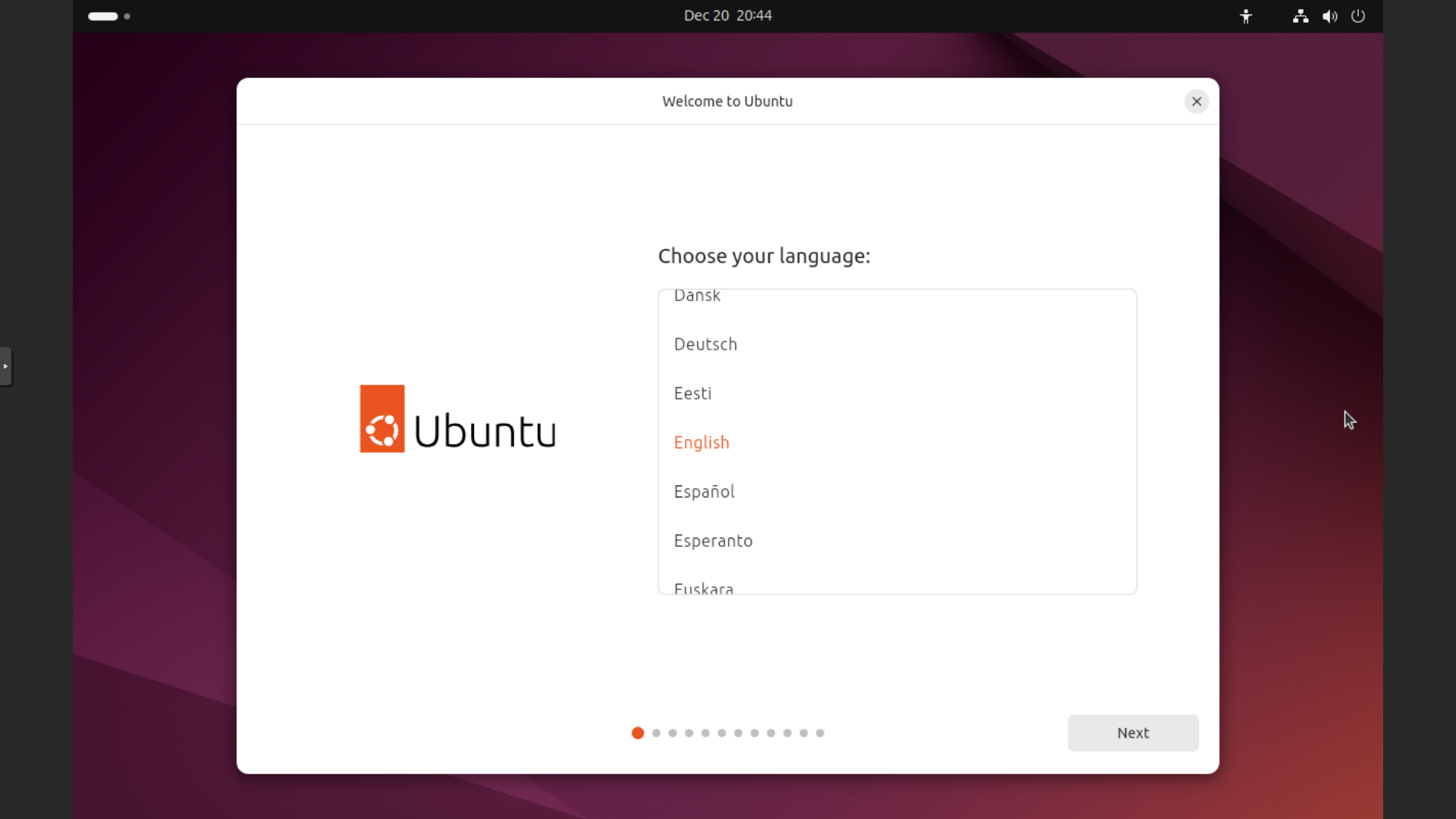The width and height of the screenshot is (1456, 819).
Task: Choose English from the language list
Action: (701, 443)
